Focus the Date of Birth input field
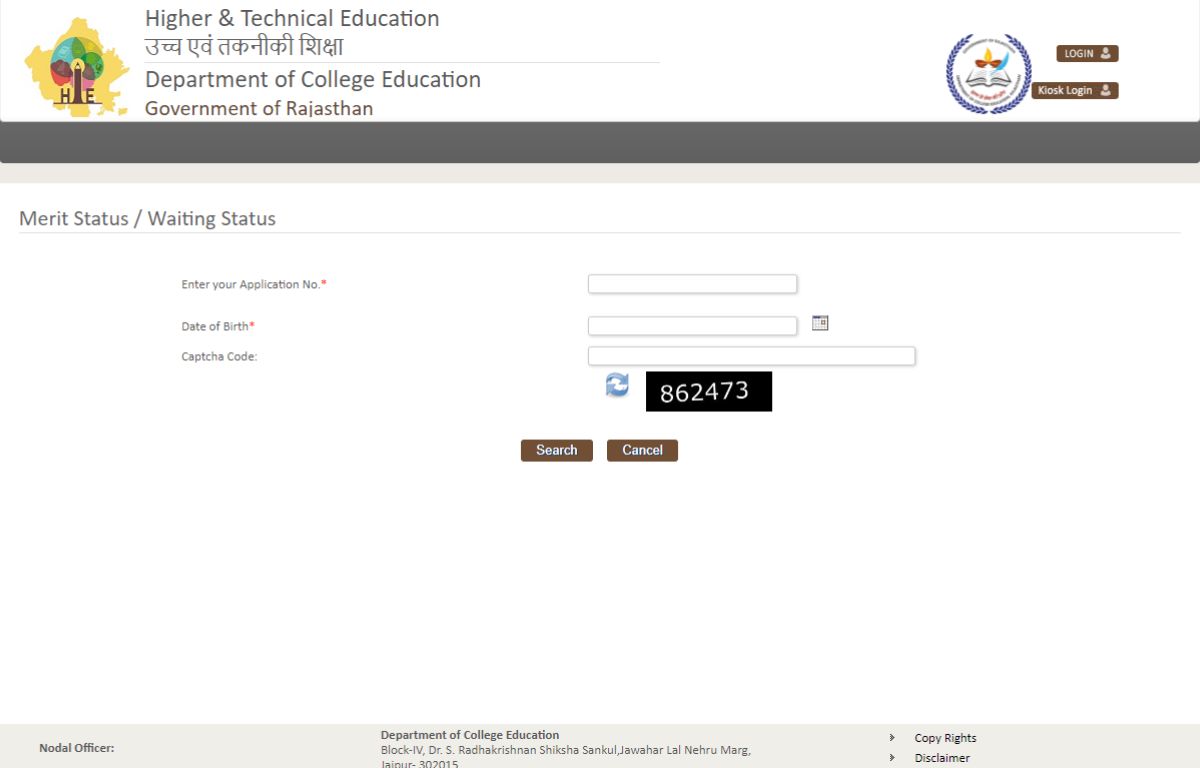1200x768 pixels. tap(692, 326)
